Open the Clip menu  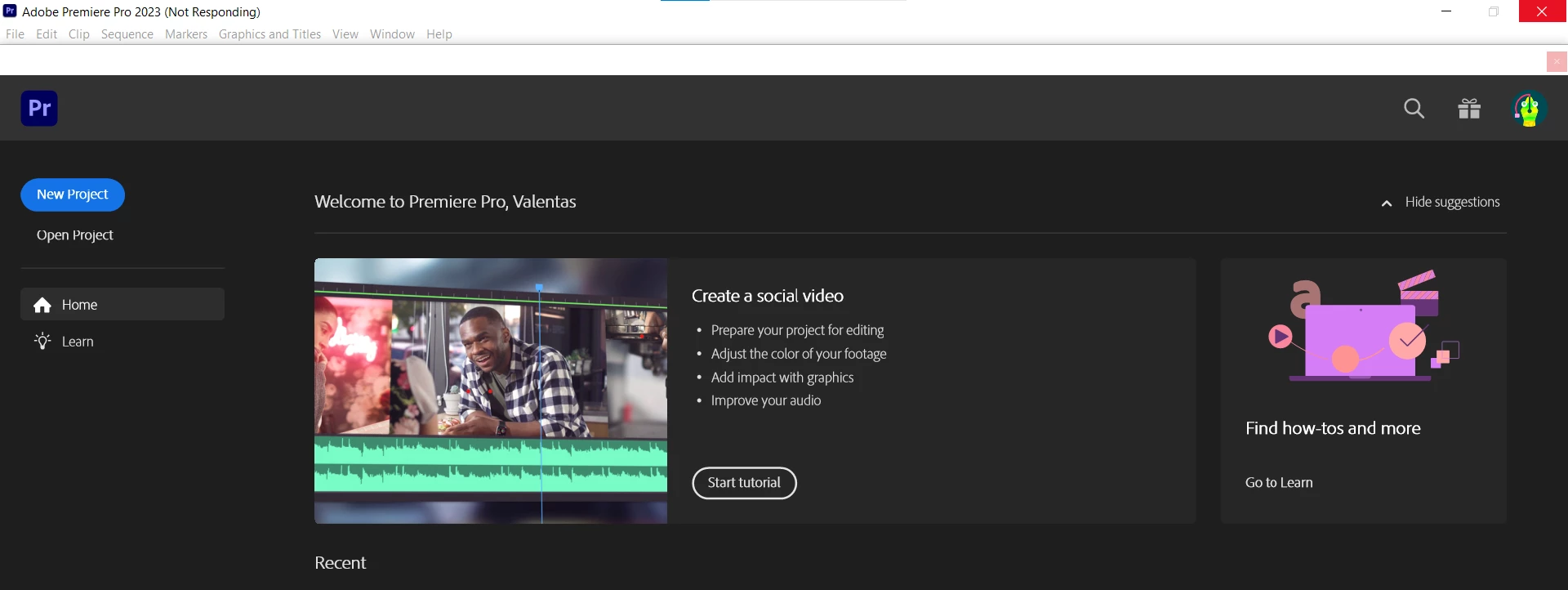point(79,34)
